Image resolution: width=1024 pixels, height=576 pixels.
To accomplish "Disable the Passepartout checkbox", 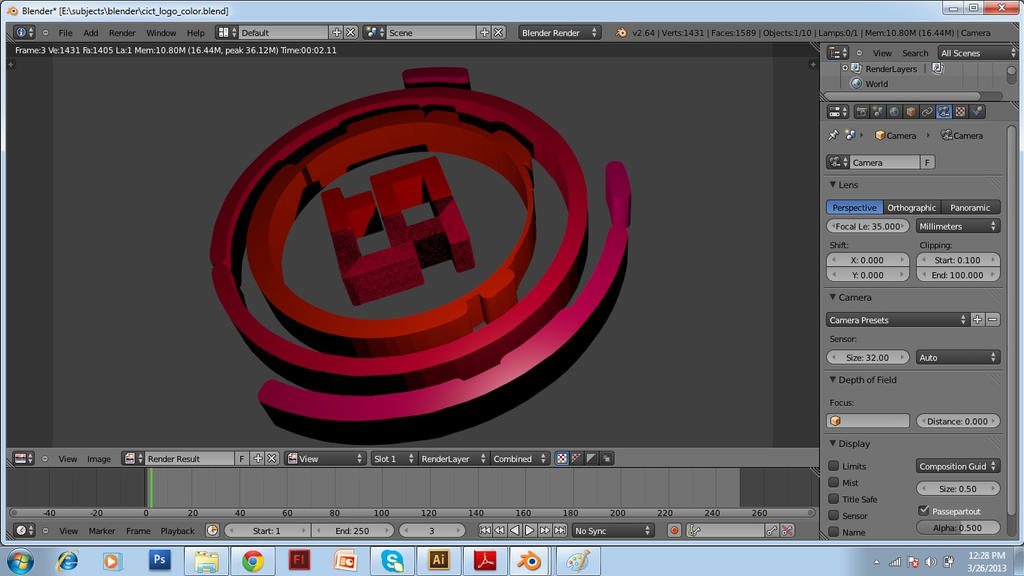I will (923, 510).
